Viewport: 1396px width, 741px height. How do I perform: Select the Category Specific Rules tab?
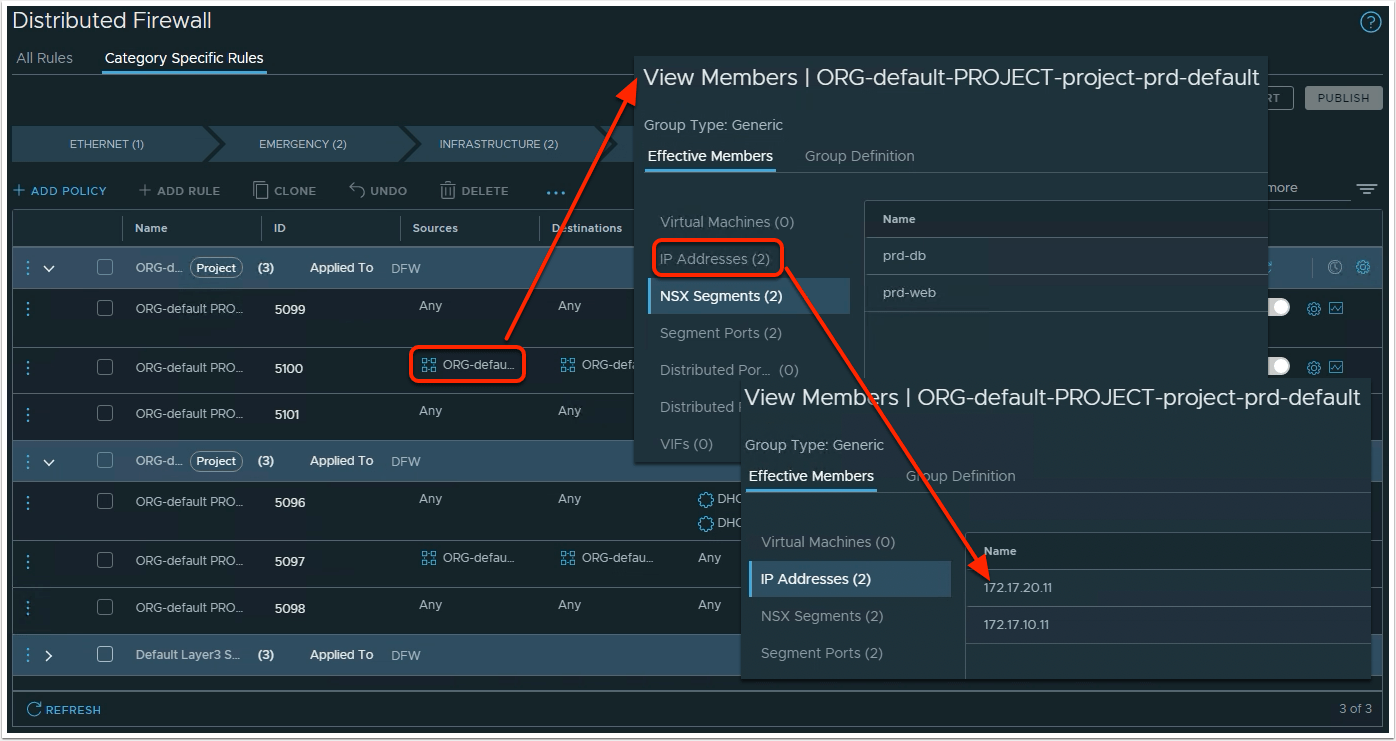coord(184,58)
